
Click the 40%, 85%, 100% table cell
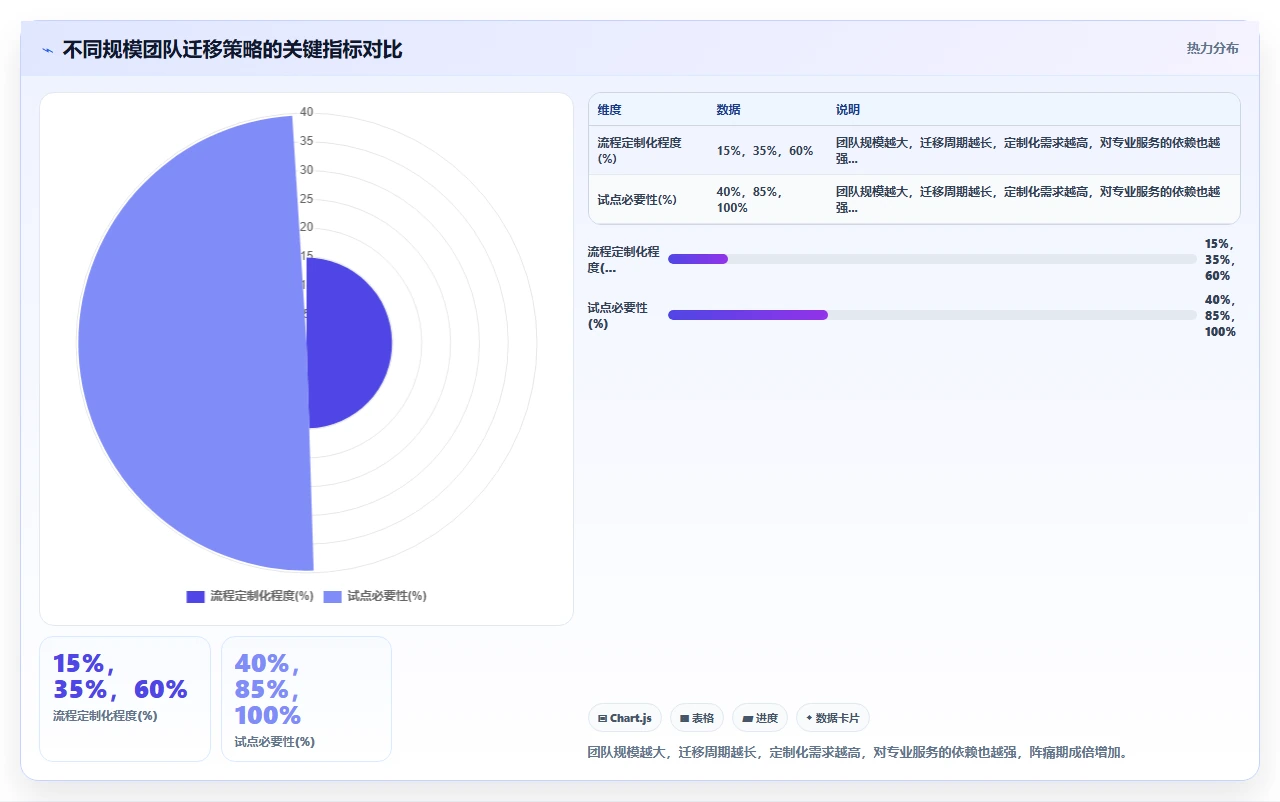767,199
